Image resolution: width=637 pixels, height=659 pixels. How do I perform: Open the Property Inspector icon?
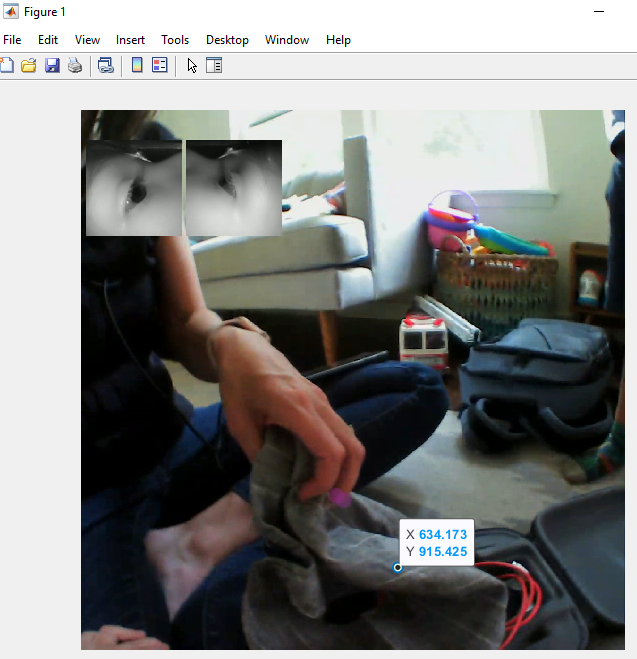(214, 65)
